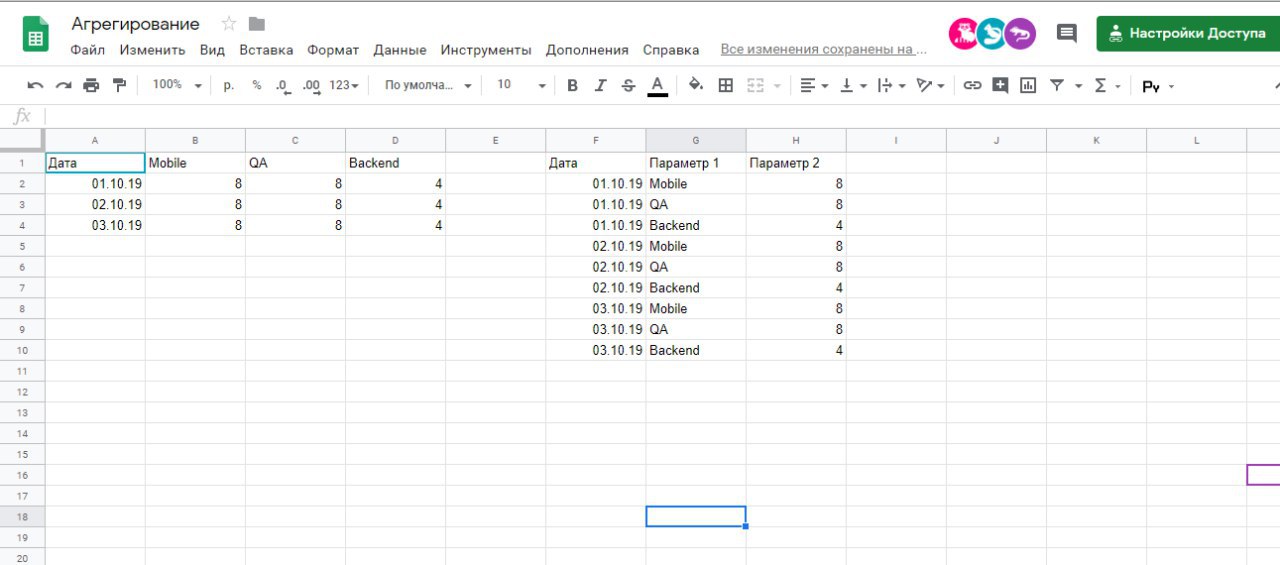
Task: Open more number formats 123 dropdown
Action: [345, 86]
